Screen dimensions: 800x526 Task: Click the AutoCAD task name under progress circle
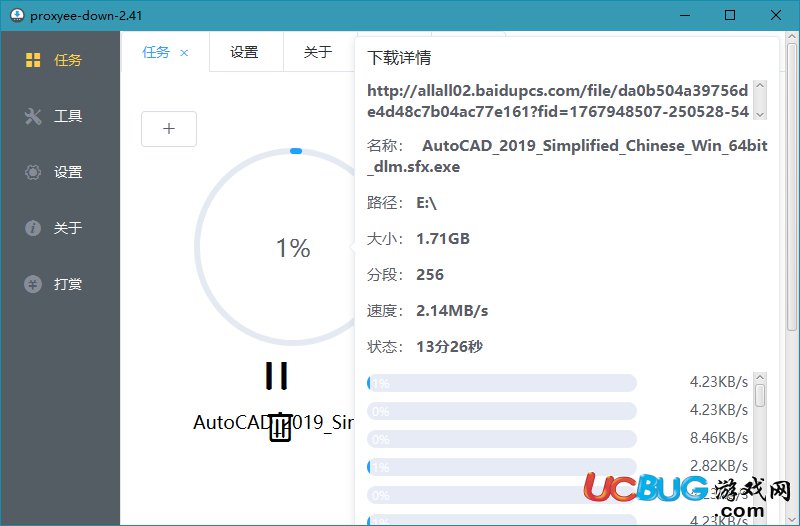tap(273, 422)
